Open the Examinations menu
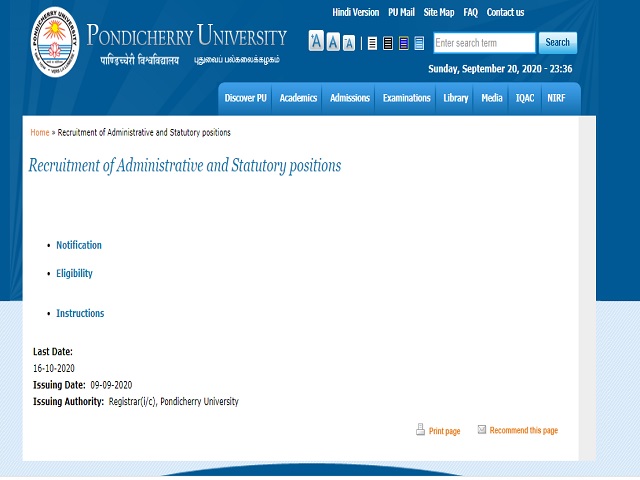Screen dimensions: 640x480 click(x=407, y=98)
